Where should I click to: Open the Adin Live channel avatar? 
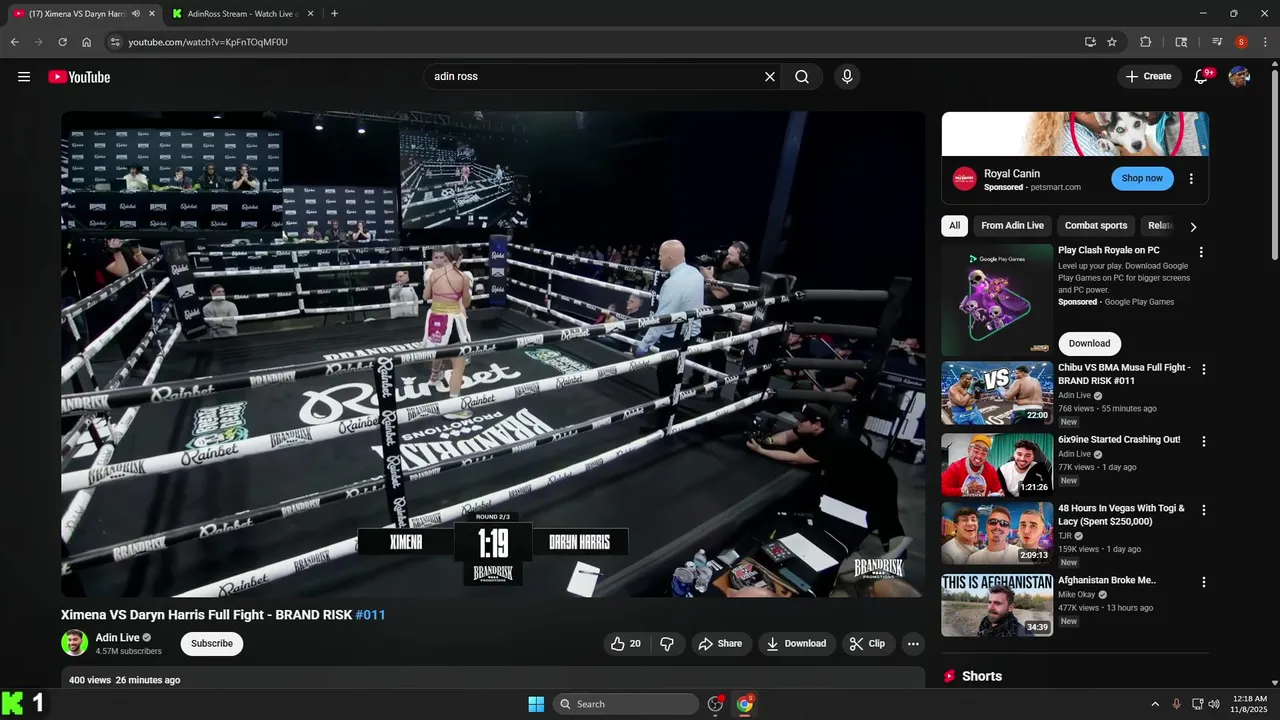click(75, 643)
